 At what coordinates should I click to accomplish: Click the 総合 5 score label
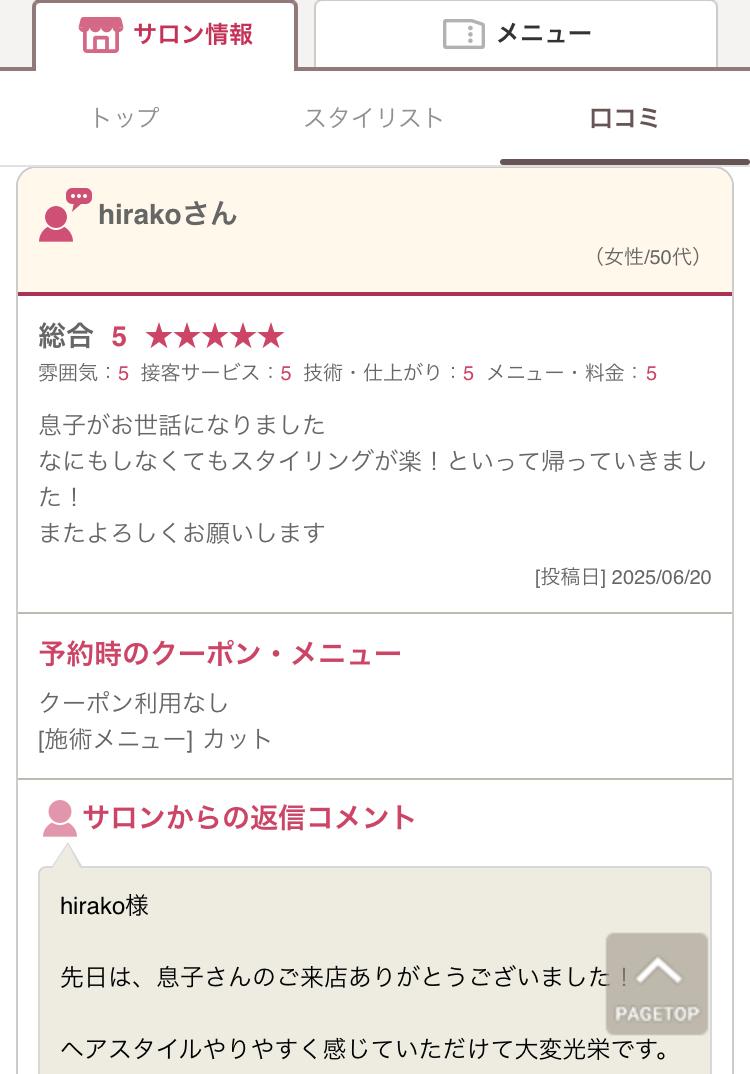click(83, 336)
